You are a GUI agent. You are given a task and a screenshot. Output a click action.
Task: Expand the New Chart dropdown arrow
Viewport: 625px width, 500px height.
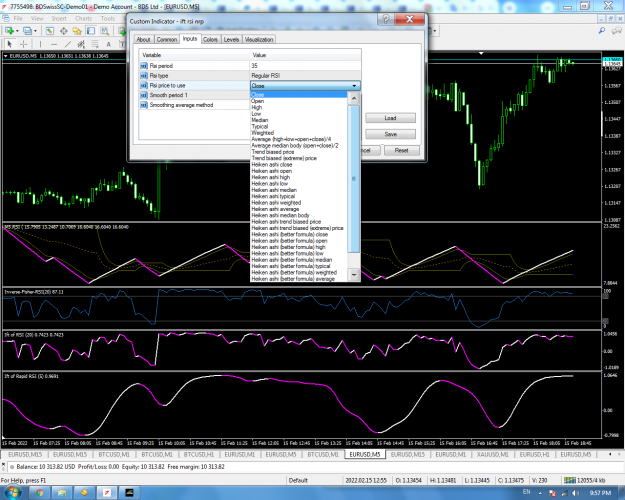tap(17, 31)
